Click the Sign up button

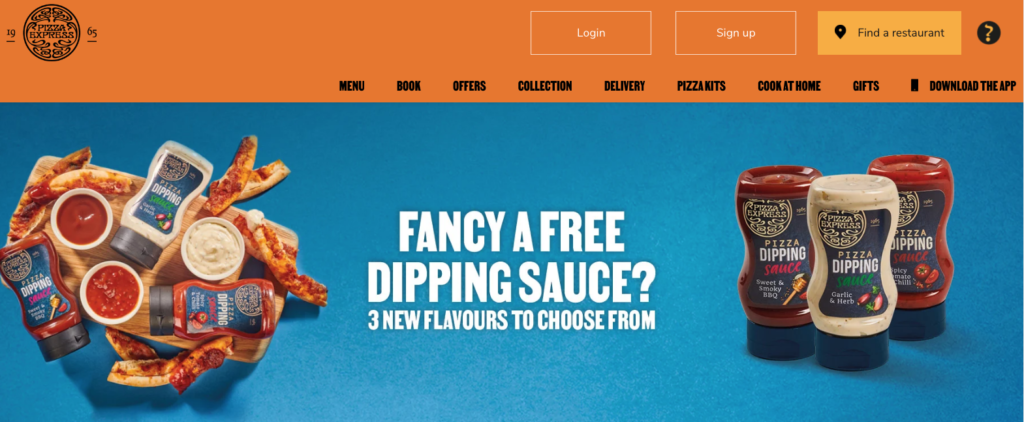(735, 33)
